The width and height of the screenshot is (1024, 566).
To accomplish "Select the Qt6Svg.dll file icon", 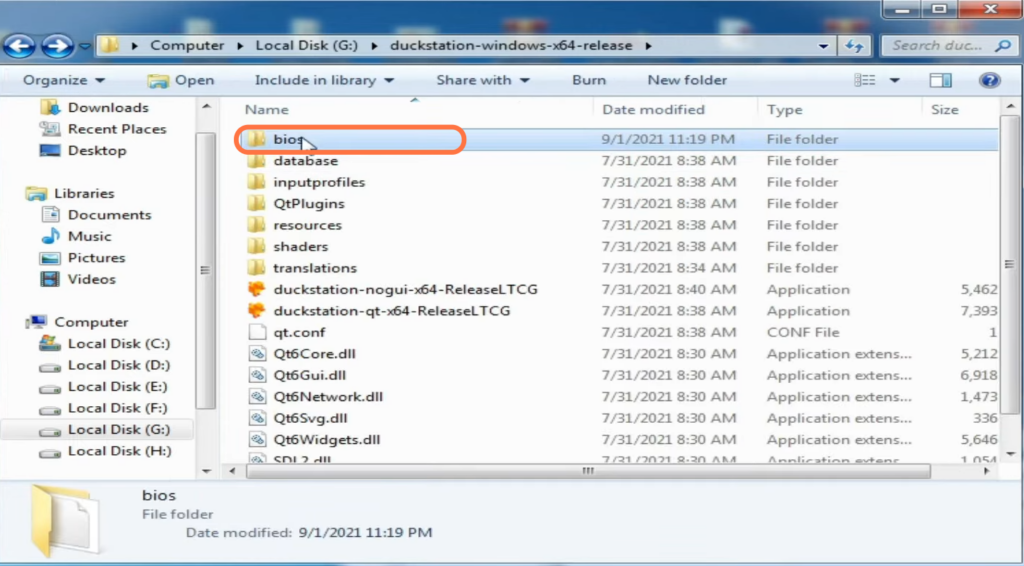I will pyautogui.click(x=257, y=418).
